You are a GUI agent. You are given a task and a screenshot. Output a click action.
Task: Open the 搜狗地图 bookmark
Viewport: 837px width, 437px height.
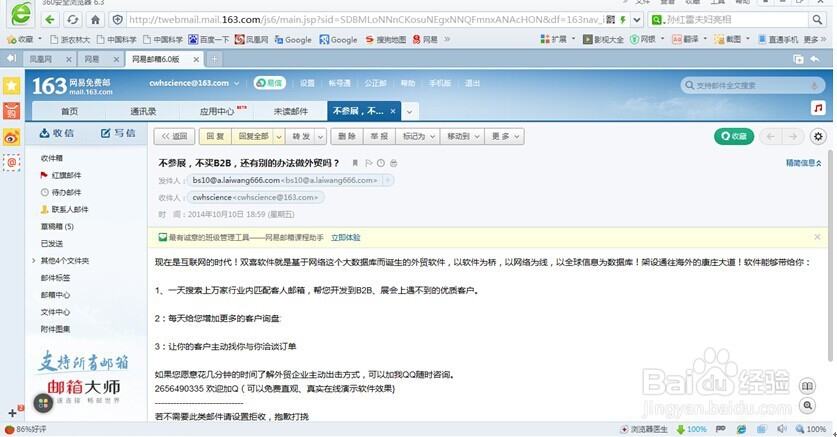(x=385, y=39)
